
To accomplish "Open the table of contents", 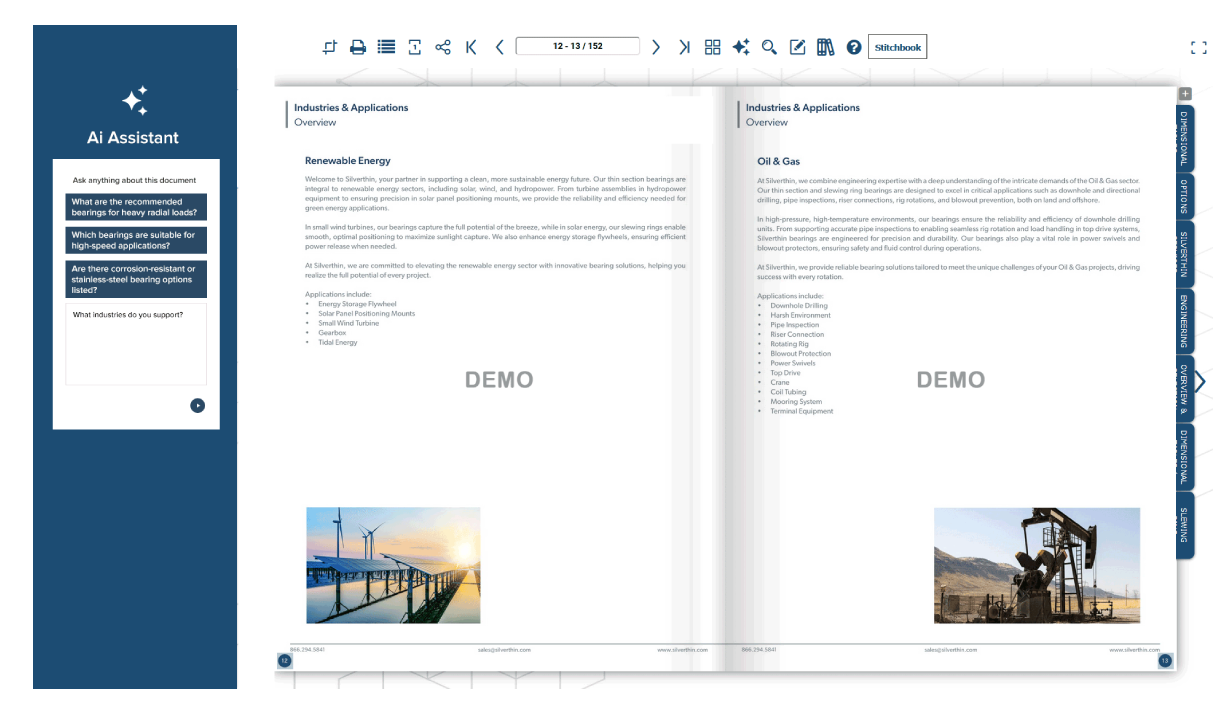I will [386, 46].
